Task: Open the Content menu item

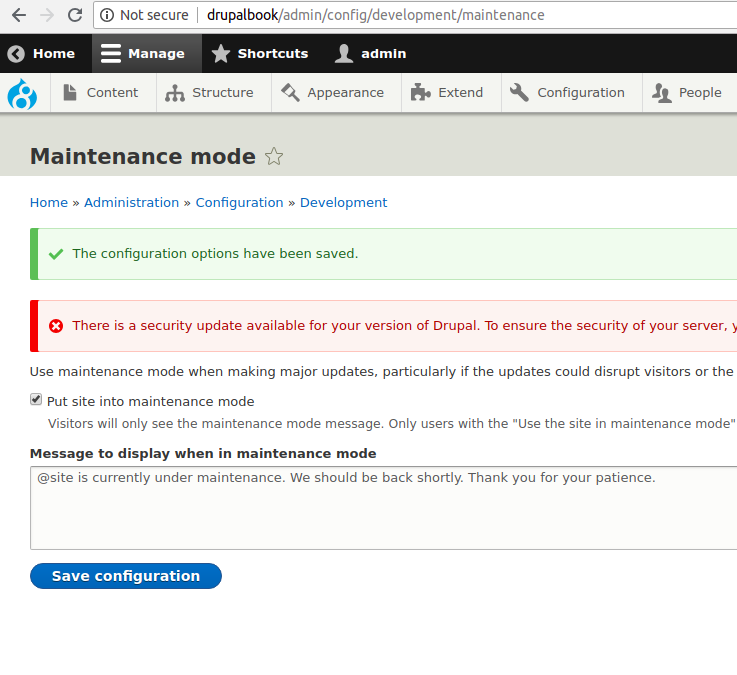Action: 101,93
